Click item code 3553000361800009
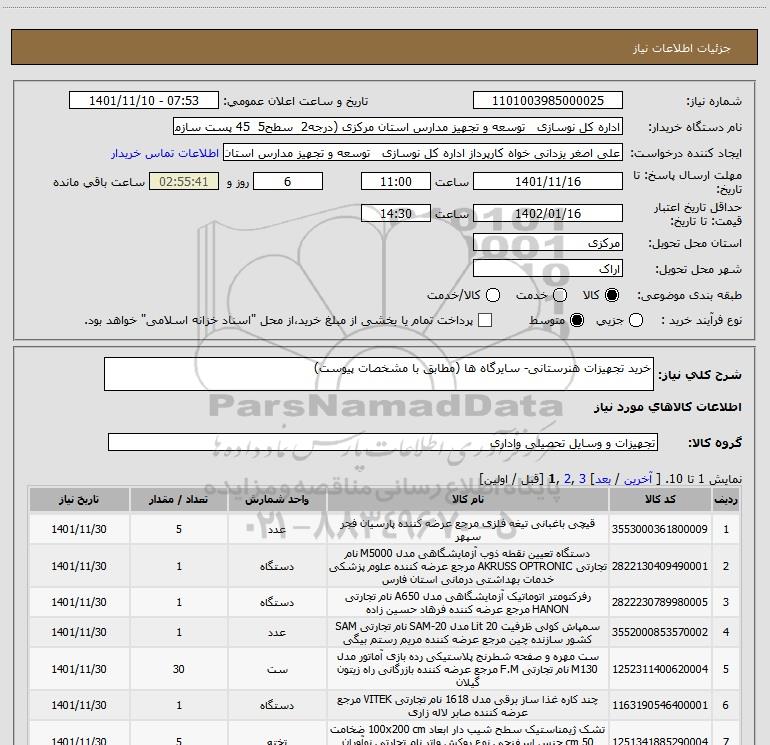Screen dimensions: 770x745 [660, 529]
